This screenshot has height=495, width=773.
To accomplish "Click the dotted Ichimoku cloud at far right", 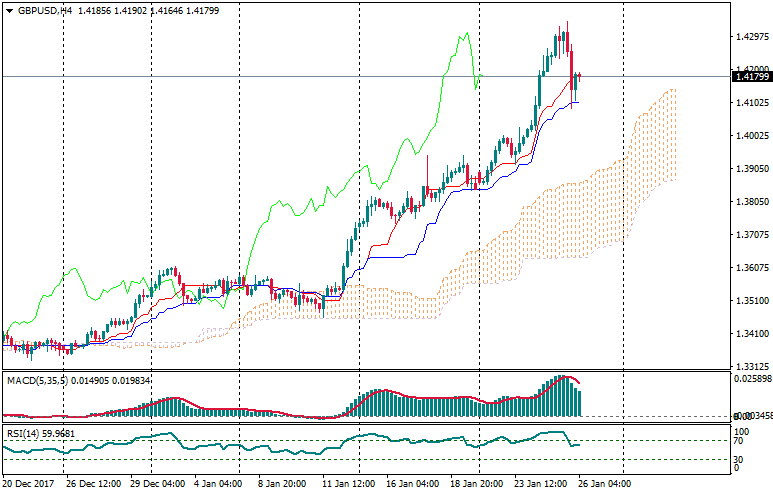I will [x=660, y=140].
